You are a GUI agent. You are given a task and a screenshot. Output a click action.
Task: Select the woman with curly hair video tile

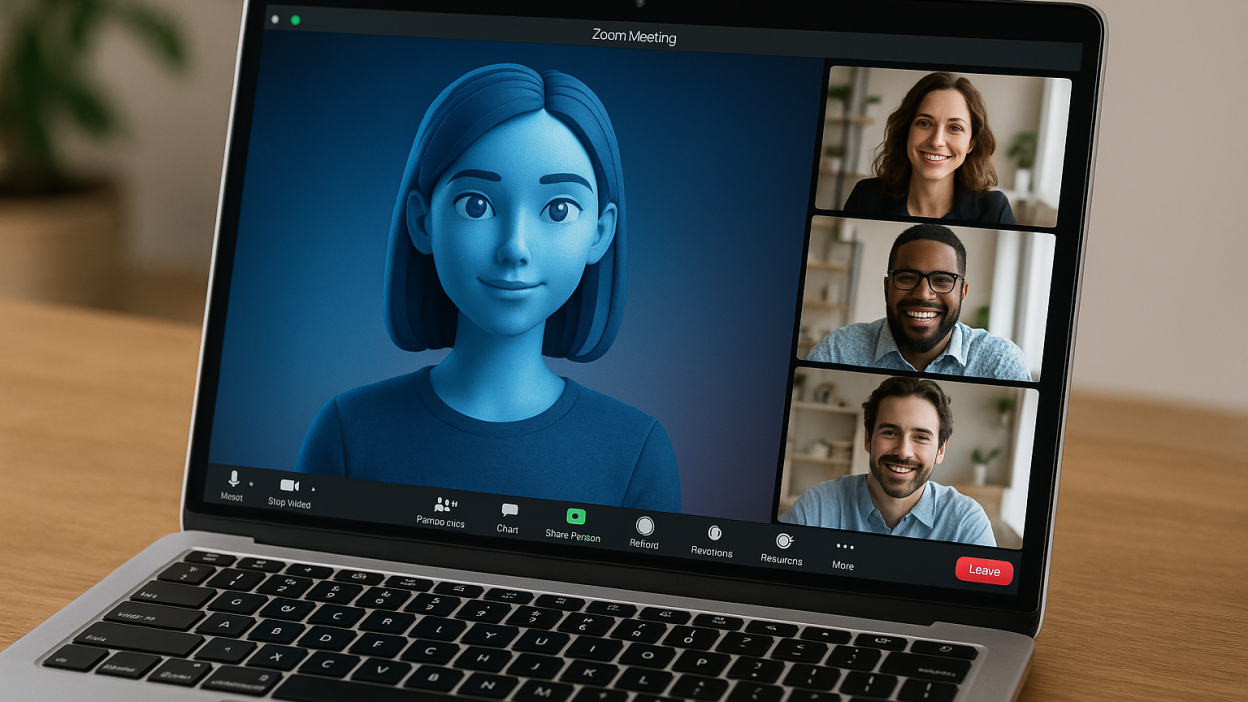(x=943, y=146)
